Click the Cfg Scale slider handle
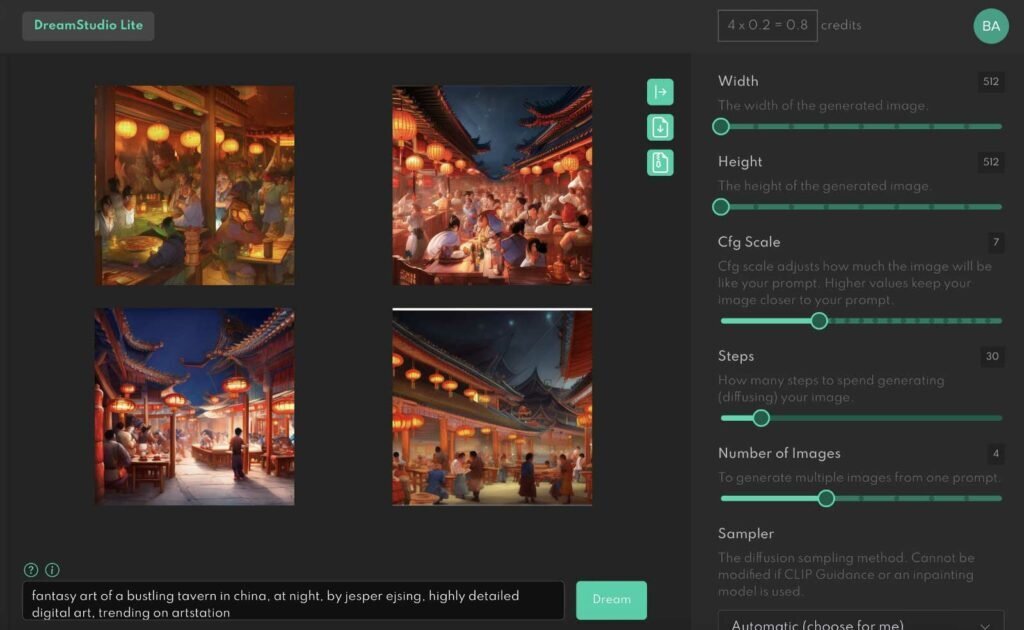Screen dimensions: 1024x630 [x=819, y=321]
